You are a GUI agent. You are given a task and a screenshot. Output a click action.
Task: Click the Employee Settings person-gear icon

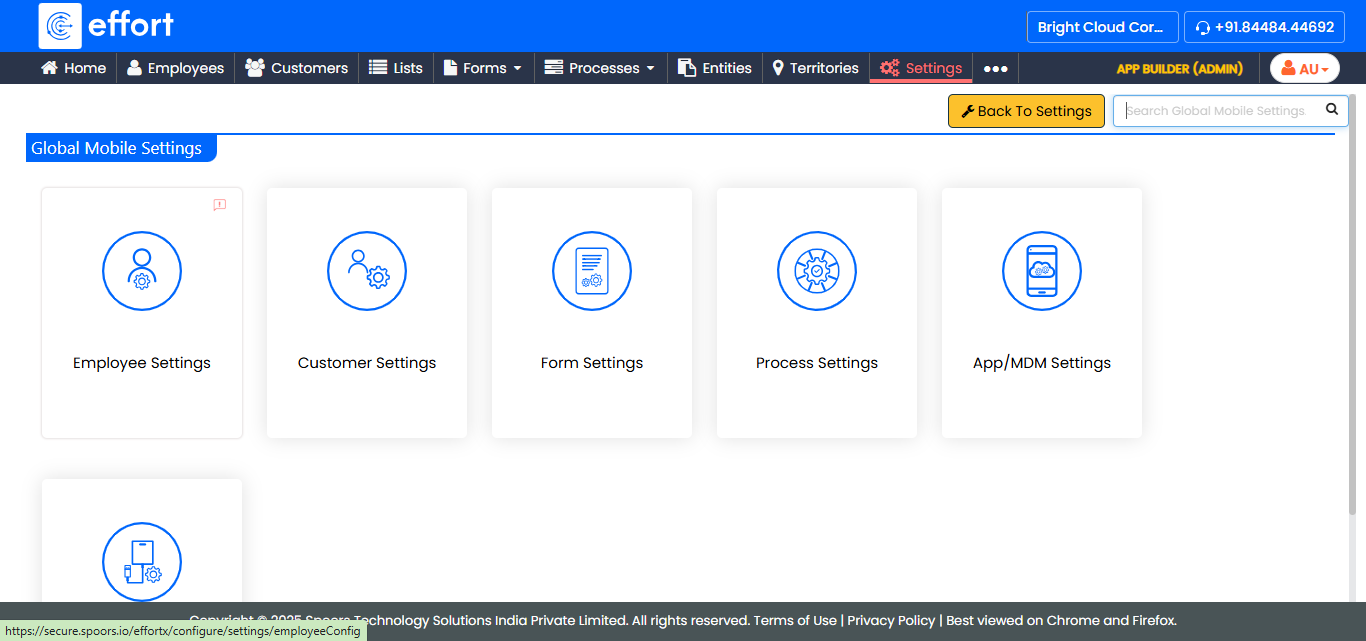tap(142, 271)
